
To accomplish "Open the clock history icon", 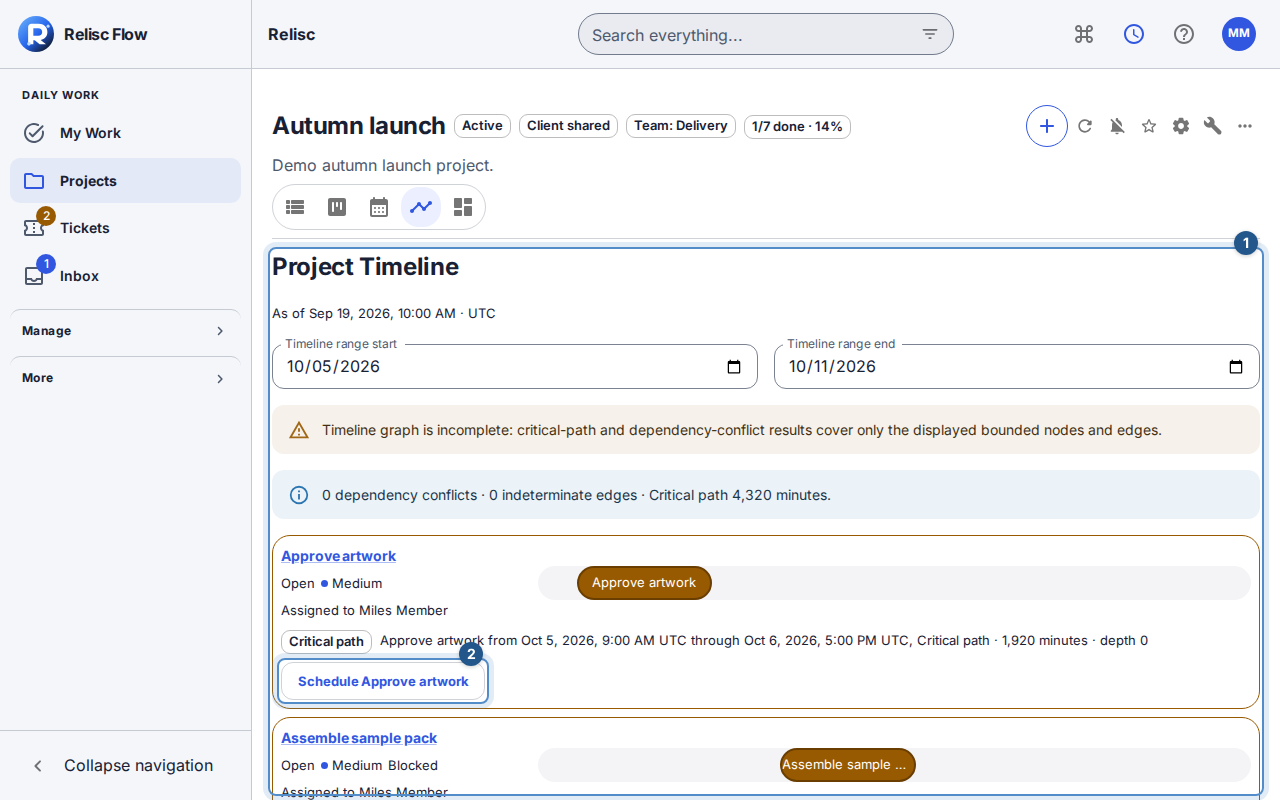I will [x=1134, y=34].
